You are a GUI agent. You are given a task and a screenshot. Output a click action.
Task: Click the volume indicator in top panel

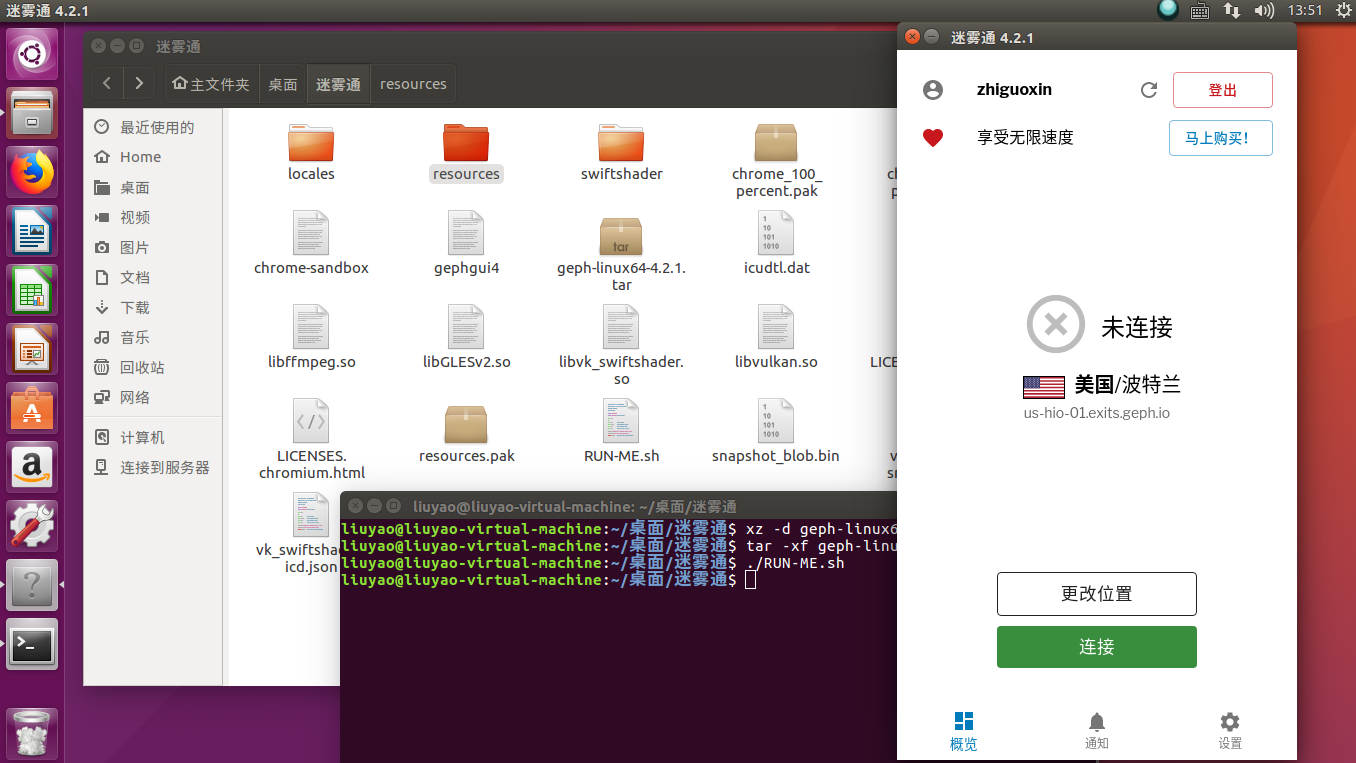pos(1264,11)
